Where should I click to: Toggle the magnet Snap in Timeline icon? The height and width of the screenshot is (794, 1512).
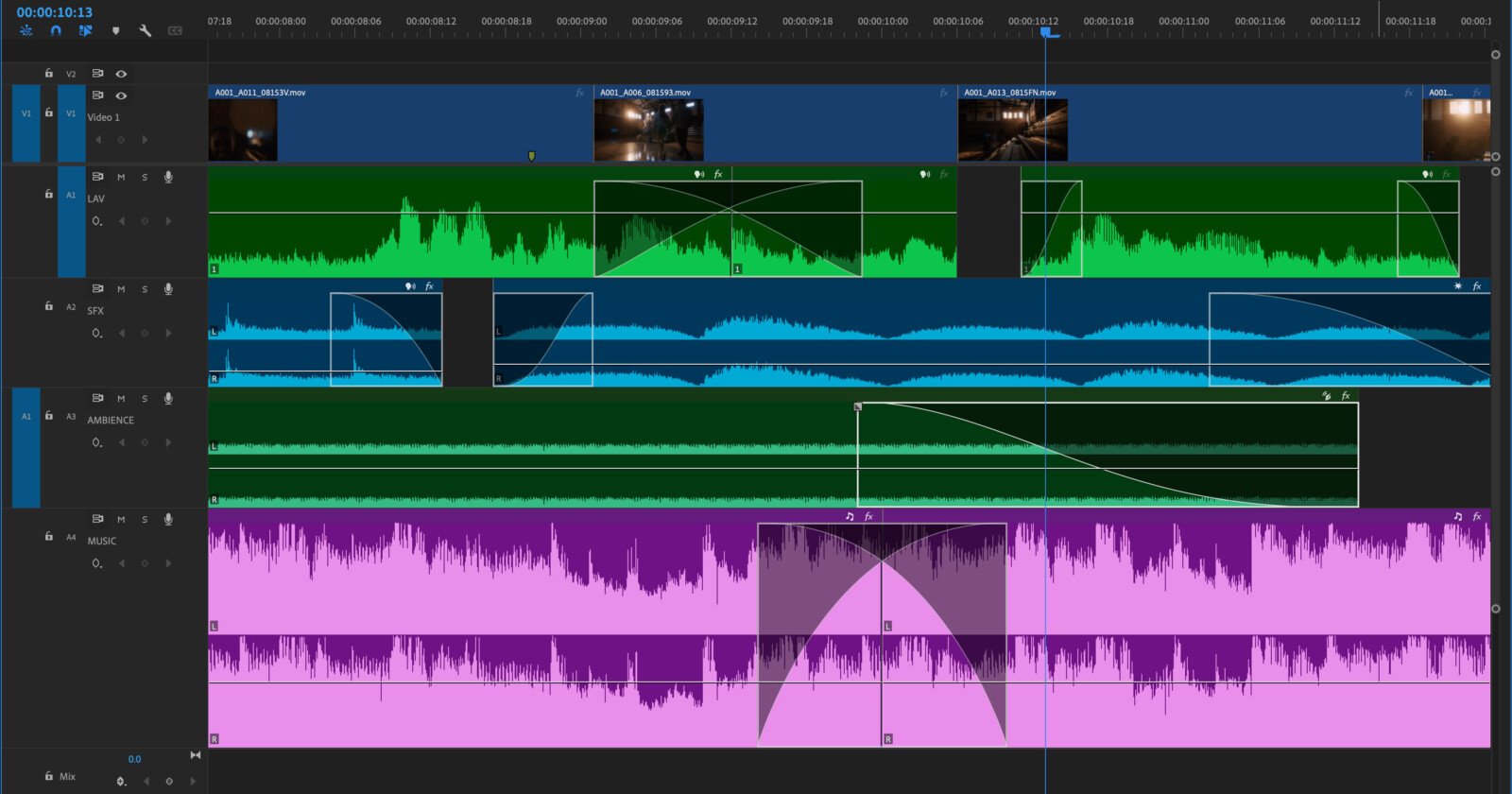(x=56, y=30)
